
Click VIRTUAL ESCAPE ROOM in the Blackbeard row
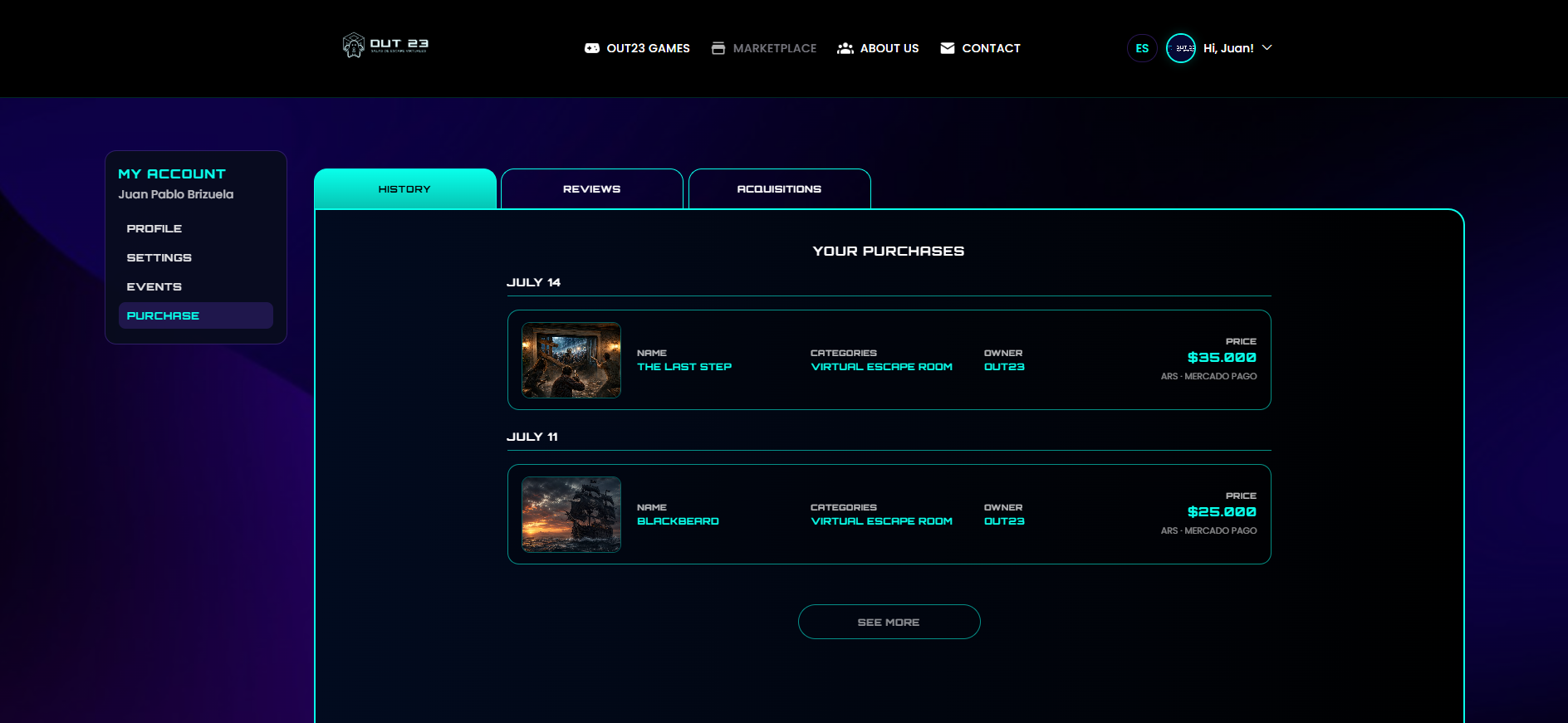881,521
